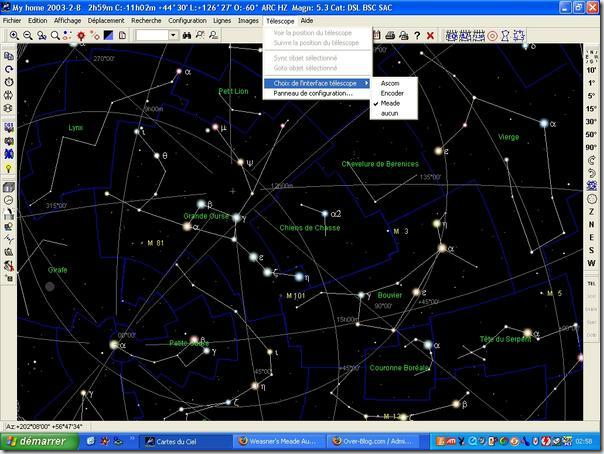Open the Edition menu
604x454 pixels.
(38, 20)
